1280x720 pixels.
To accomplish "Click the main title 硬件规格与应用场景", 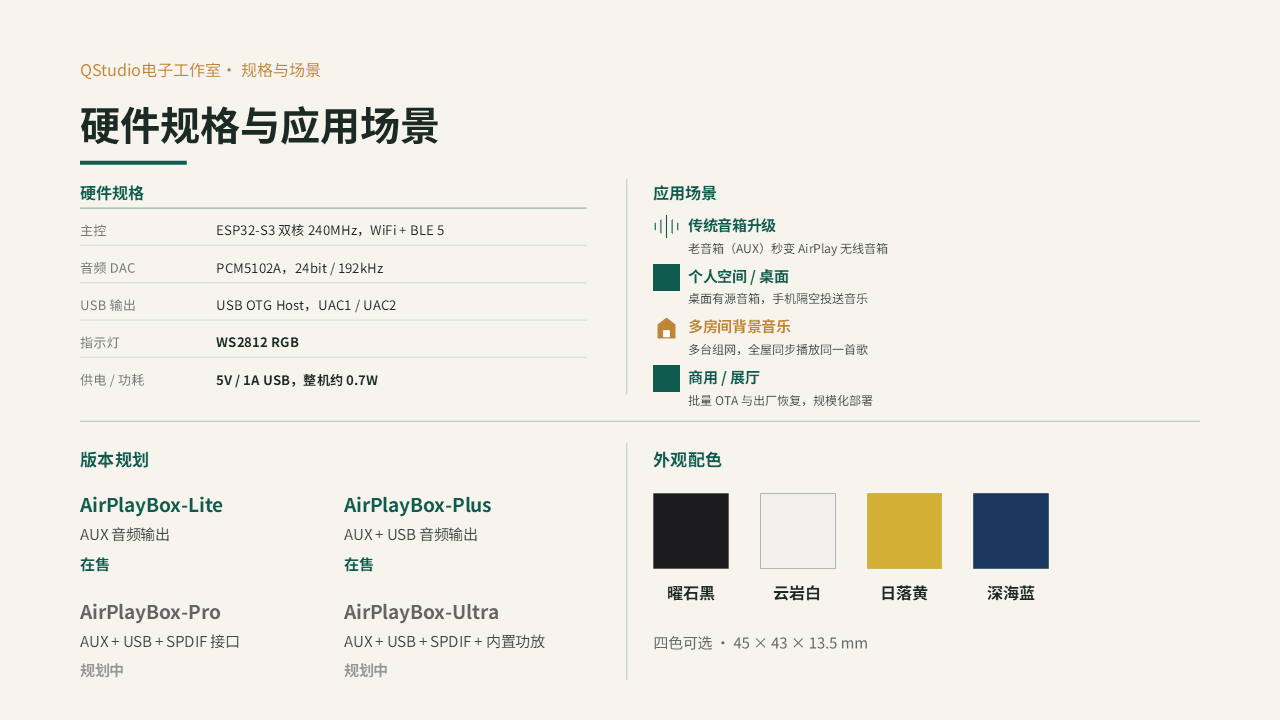I will [259, 127].
